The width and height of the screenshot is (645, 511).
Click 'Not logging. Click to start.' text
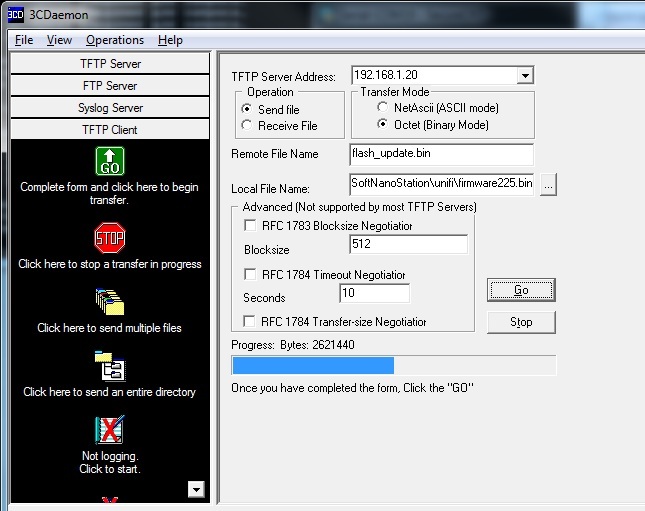click(110, 462)
